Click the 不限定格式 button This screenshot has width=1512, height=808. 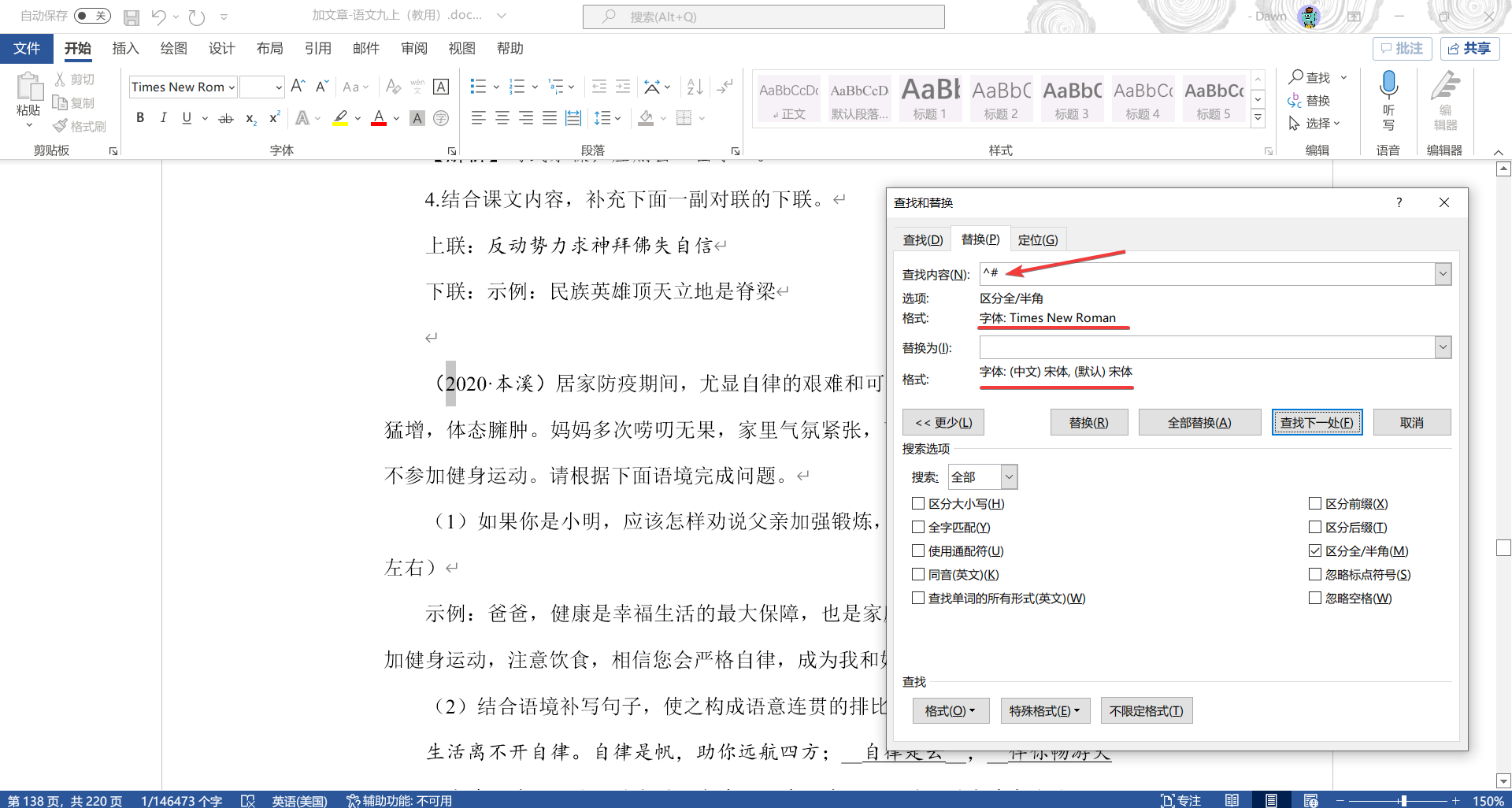pos(1147,711)
